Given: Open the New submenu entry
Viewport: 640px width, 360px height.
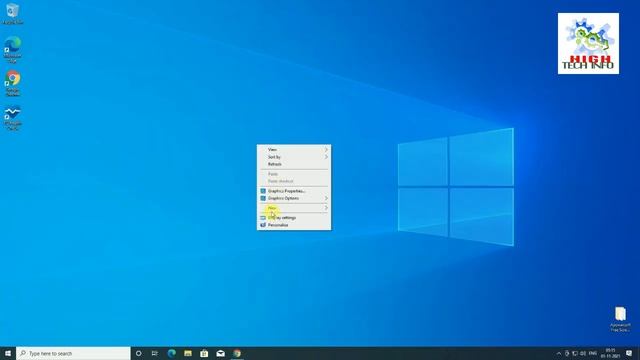Looking at the screenshot, I should pyautogui.click(x=294, y=208).
